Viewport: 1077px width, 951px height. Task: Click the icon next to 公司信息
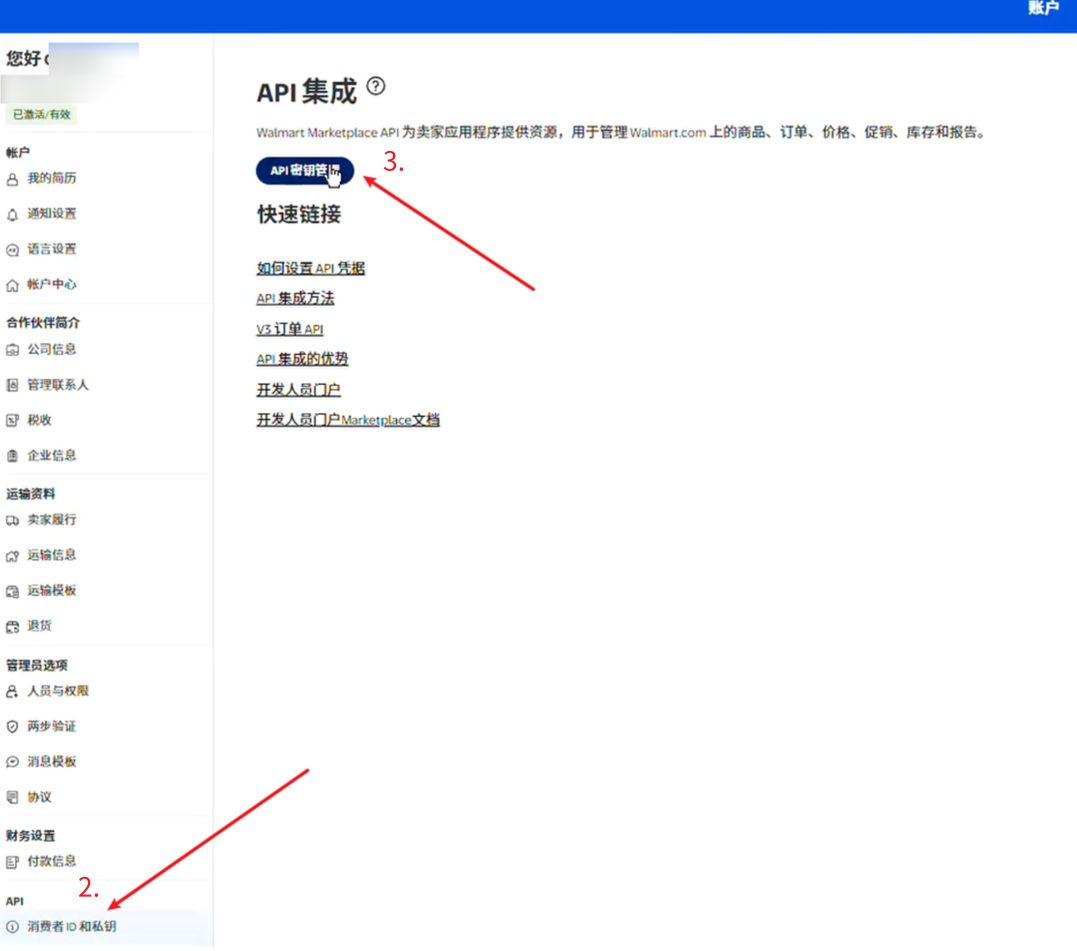(x=12, y=350)
